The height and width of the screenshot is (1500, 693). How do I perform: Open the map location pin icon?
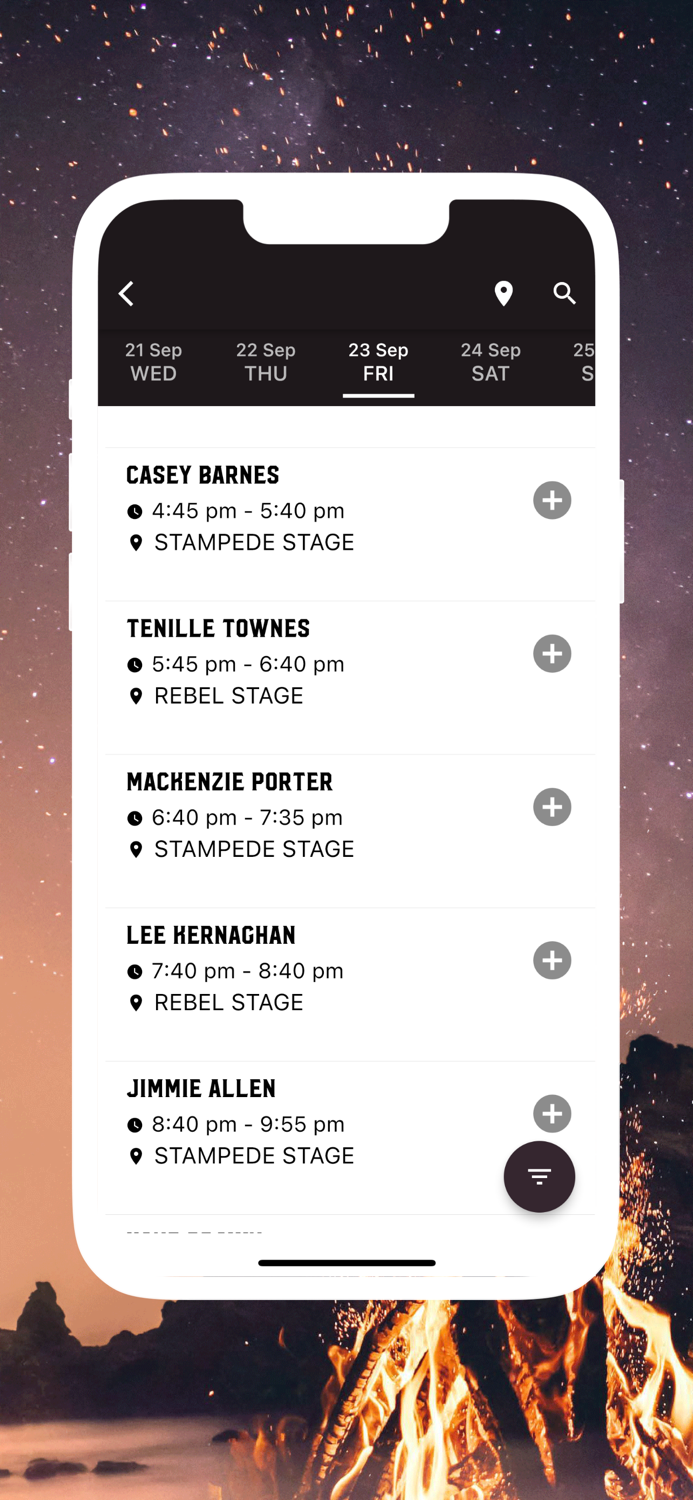[504, 293]
